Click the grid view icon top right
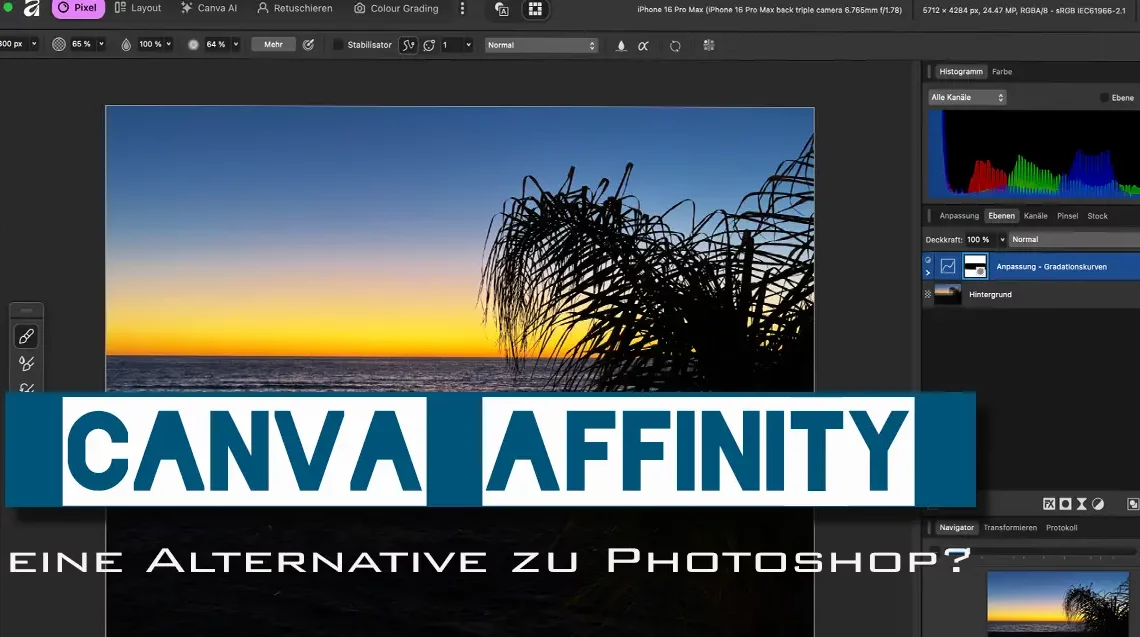This screenshot has width=1140, height=637. (x=536, y=10)
